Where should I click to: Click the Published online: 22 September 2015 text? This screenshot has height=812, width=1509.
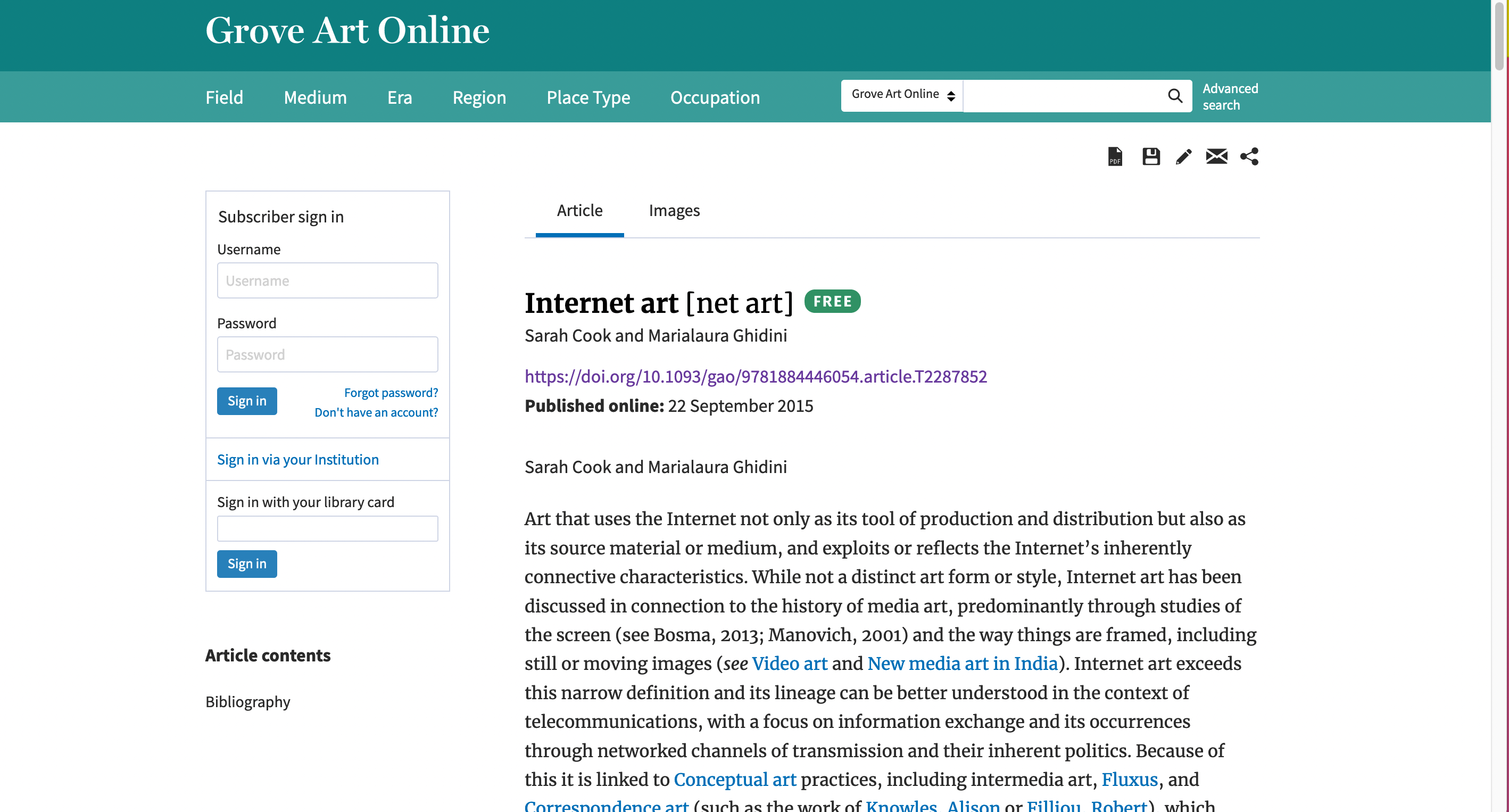coord(668,405)
